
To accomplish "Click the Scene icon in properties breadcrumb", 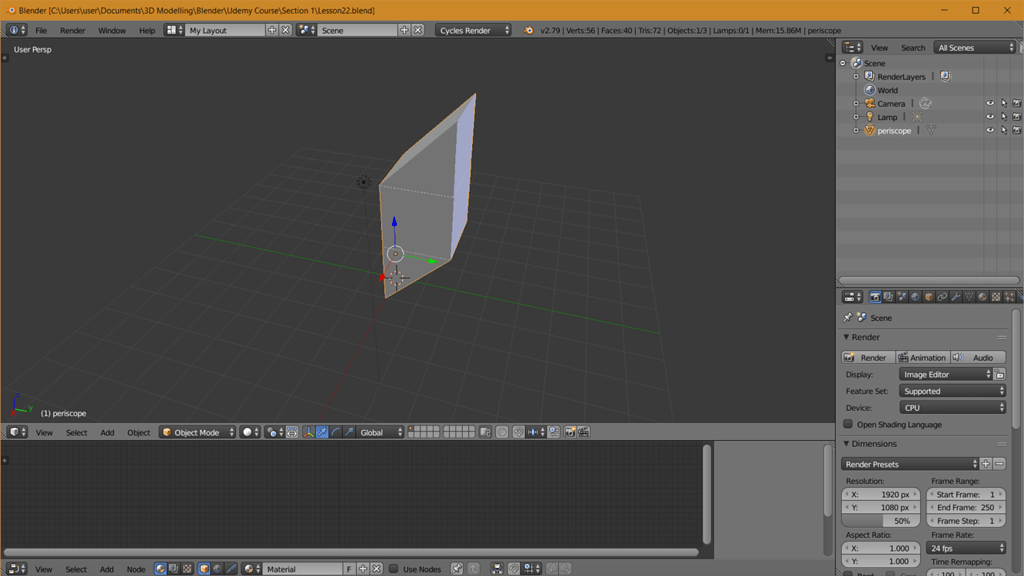I will (x=862, y=318).
